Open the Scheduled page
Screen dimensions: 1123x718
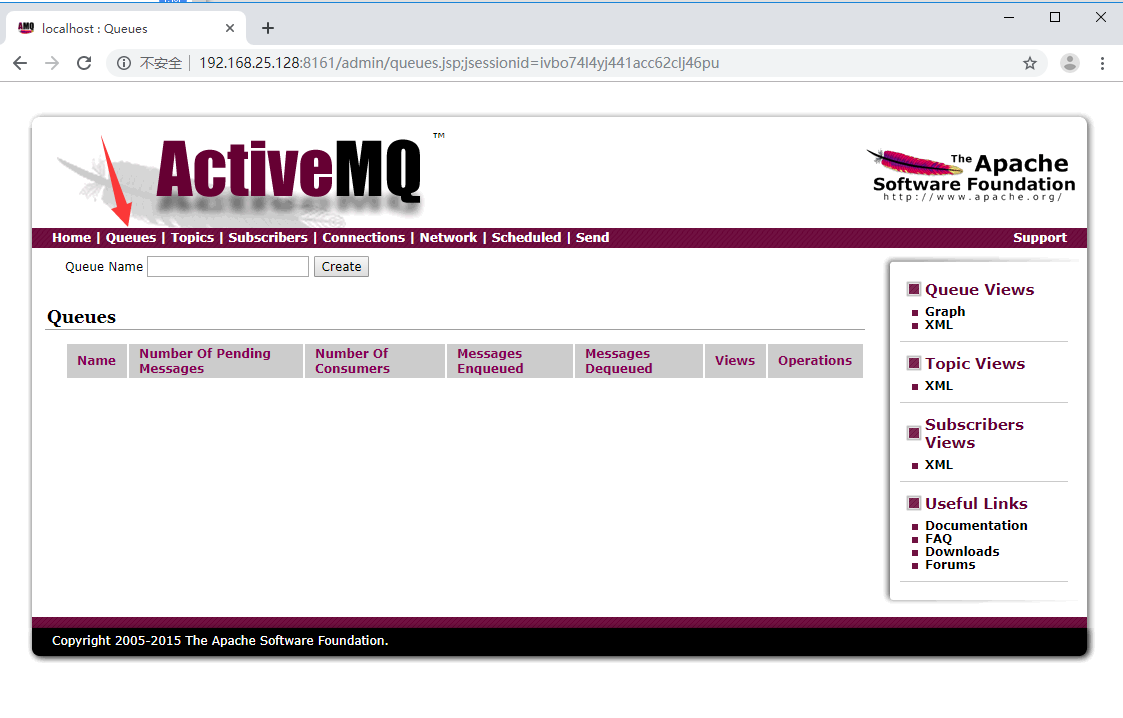click(526, 238)
